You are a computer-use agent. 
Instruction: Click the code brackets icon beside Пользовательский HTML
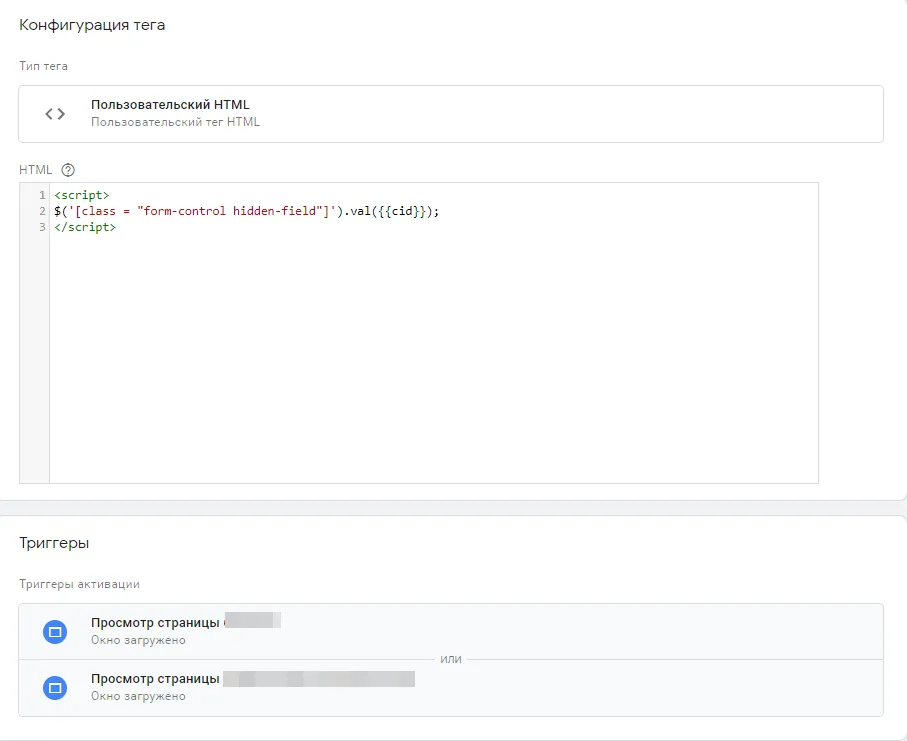pos(55,114)
